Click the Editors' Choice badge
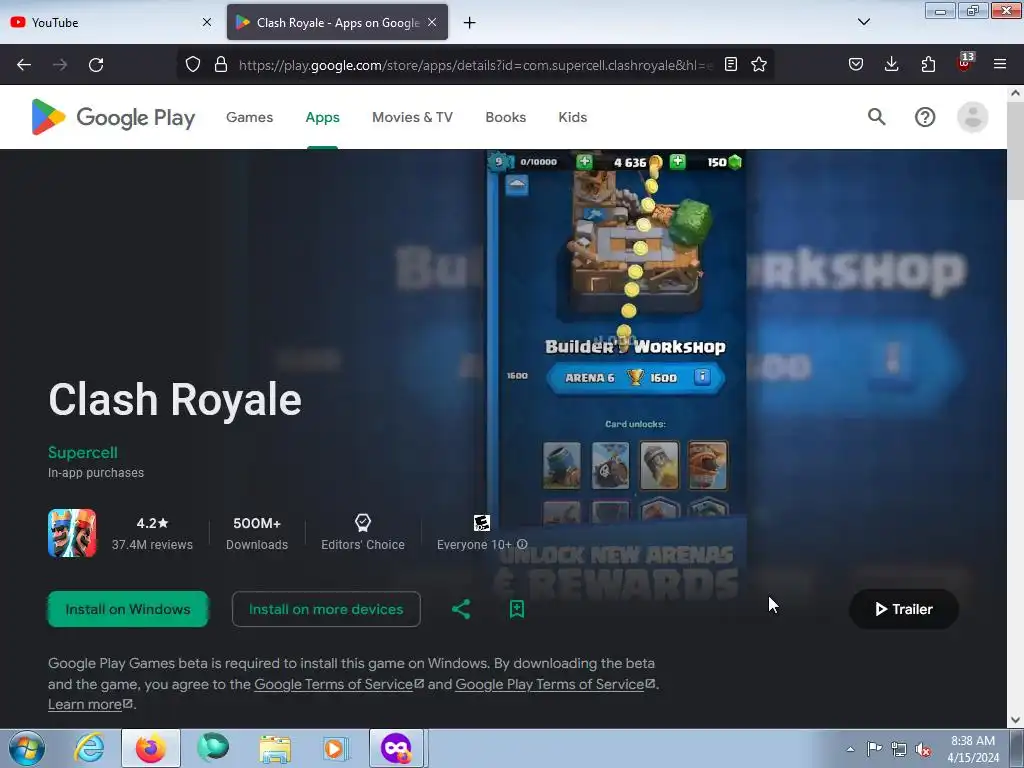 coord(362,533)
